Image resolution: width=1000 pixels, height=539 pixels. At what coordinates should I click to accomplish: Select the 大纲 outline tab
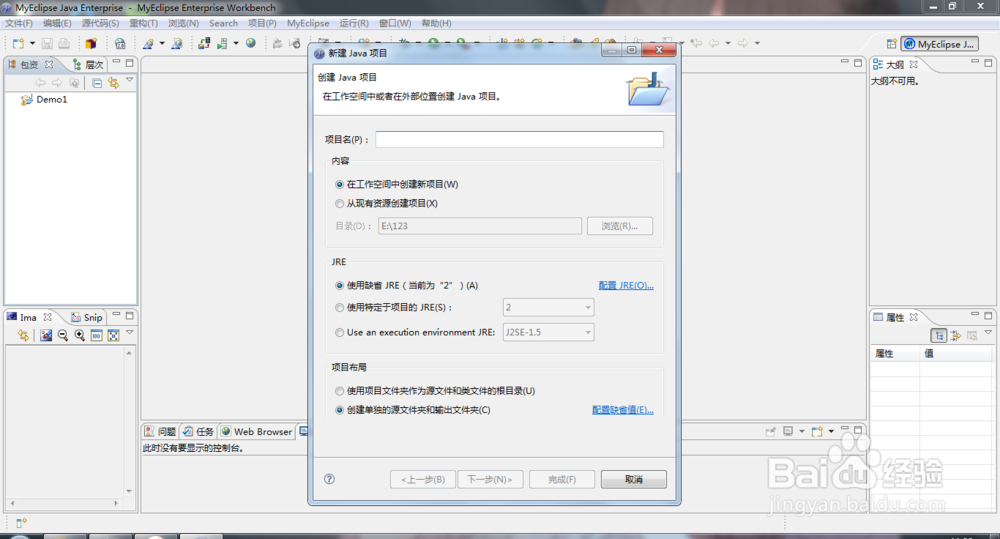(x=895, y=64)
